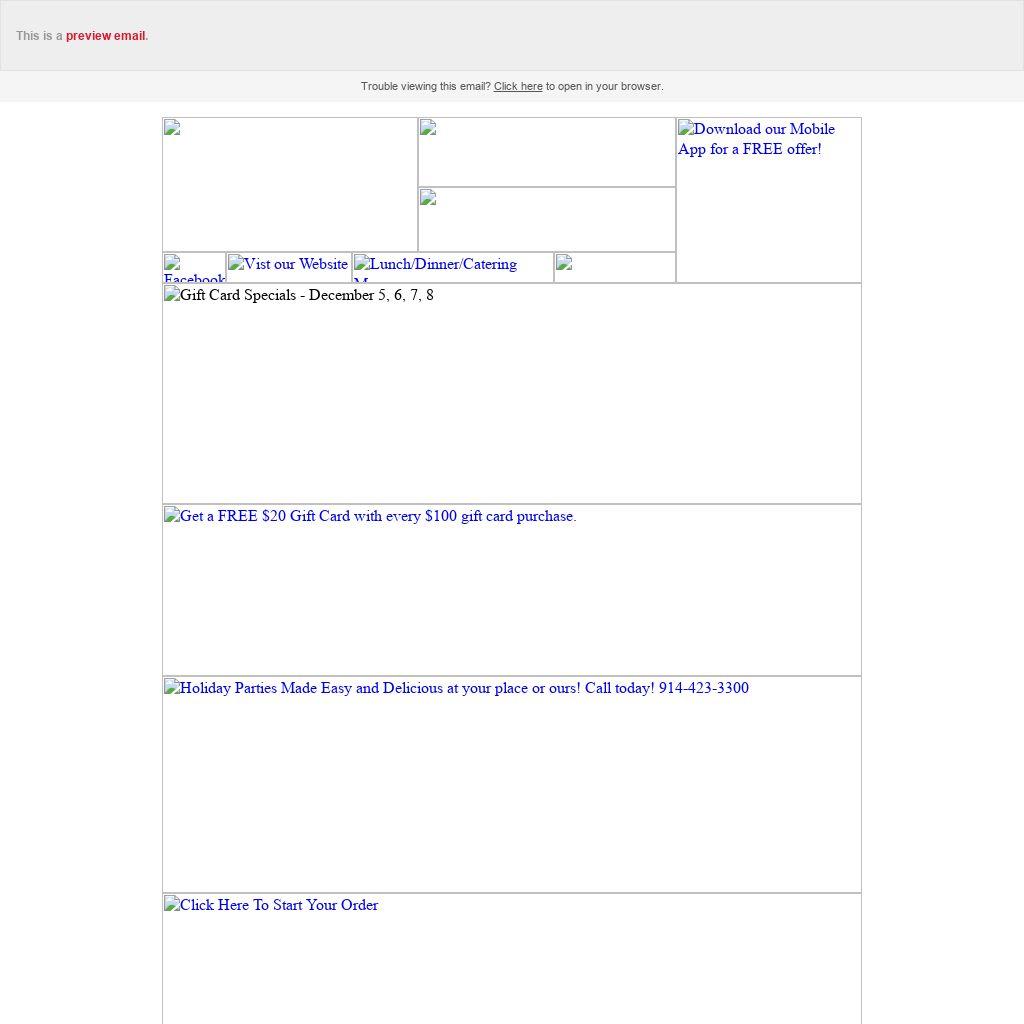Click broken image icon beside Download Mobile App
The height and width of the screenshot is (1024, 1024).
pos(686,129)
